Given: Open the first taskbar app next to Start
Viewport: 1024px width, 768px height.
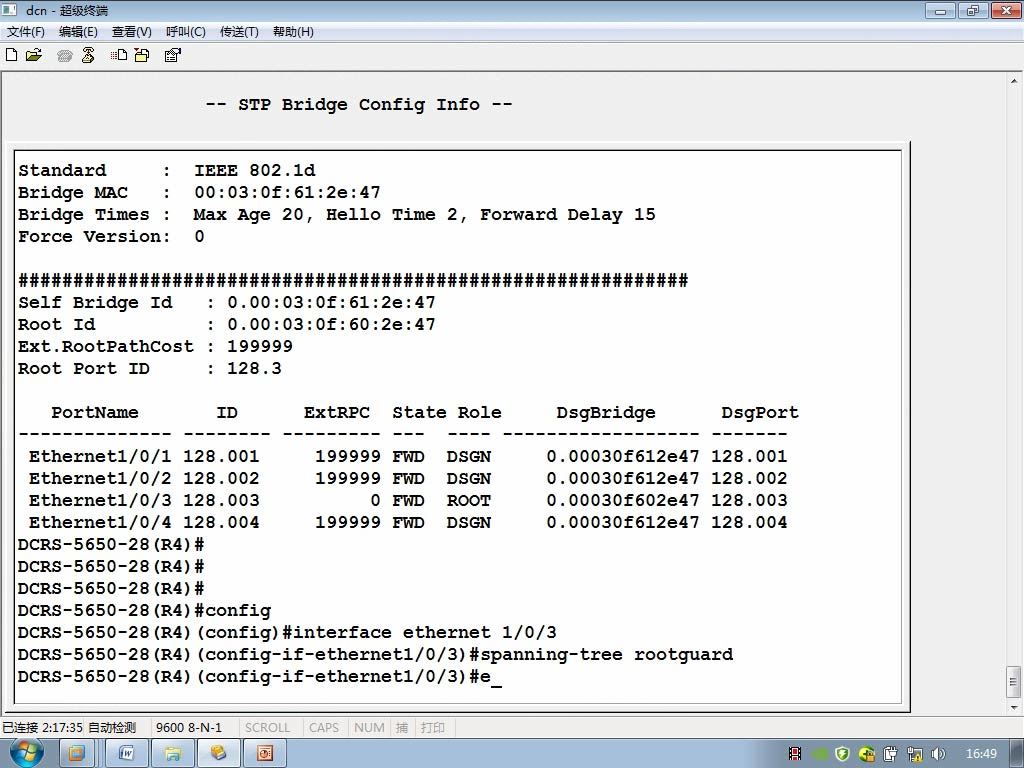Looking at the screenshot, I should 77,754.
